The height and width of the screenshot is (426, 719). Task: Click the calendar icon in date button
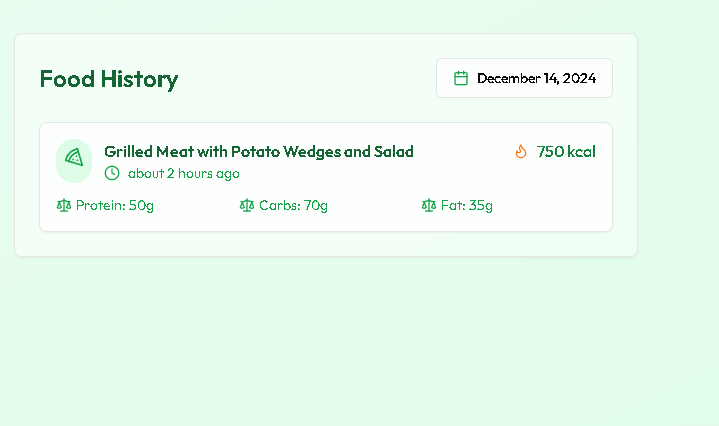(461, 78)
